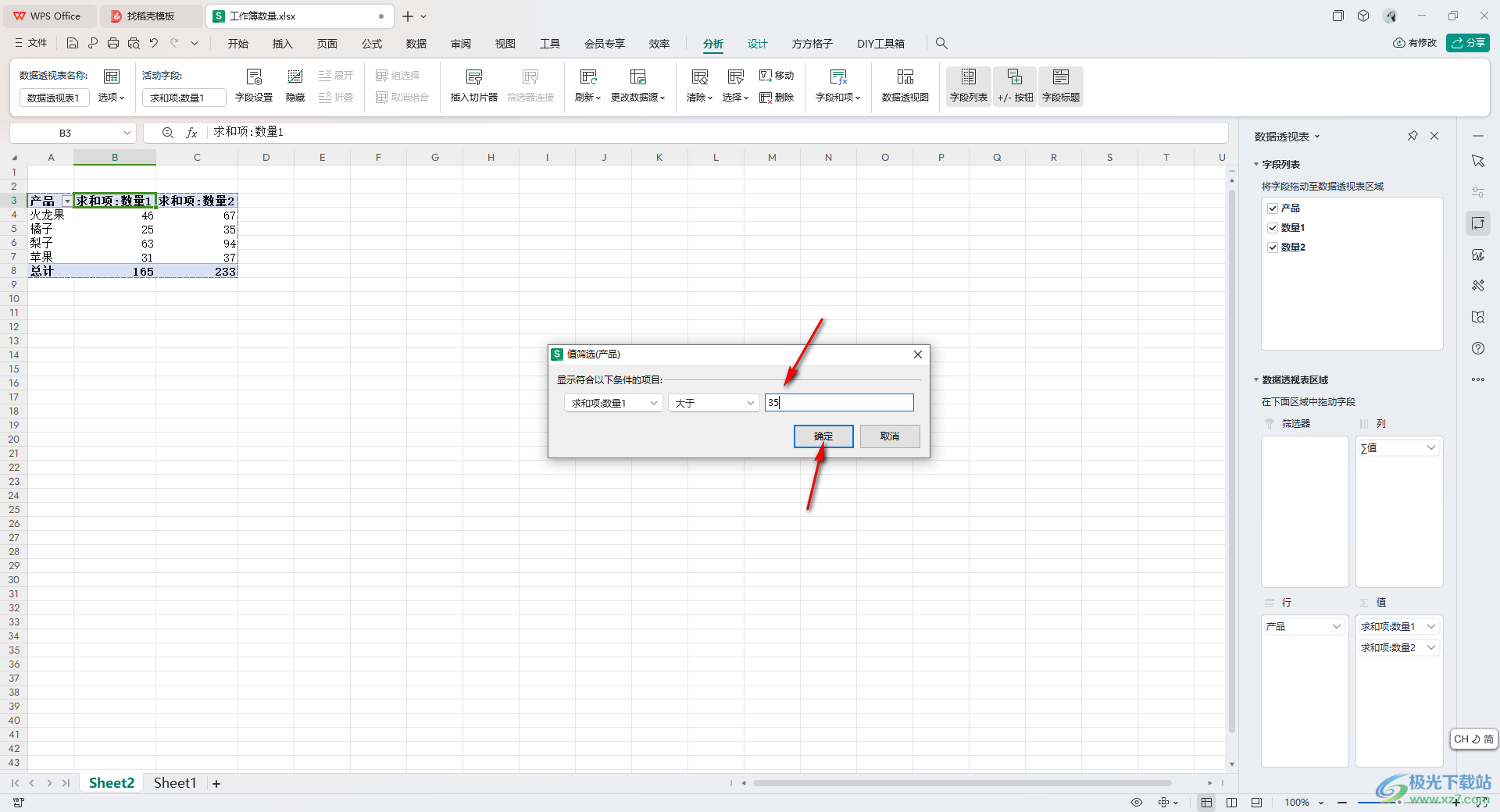Click the eye protection icon in status bar
The width and height of the screenshot is (1500, 812).
pyautogui.click(x=1137, y=803)
